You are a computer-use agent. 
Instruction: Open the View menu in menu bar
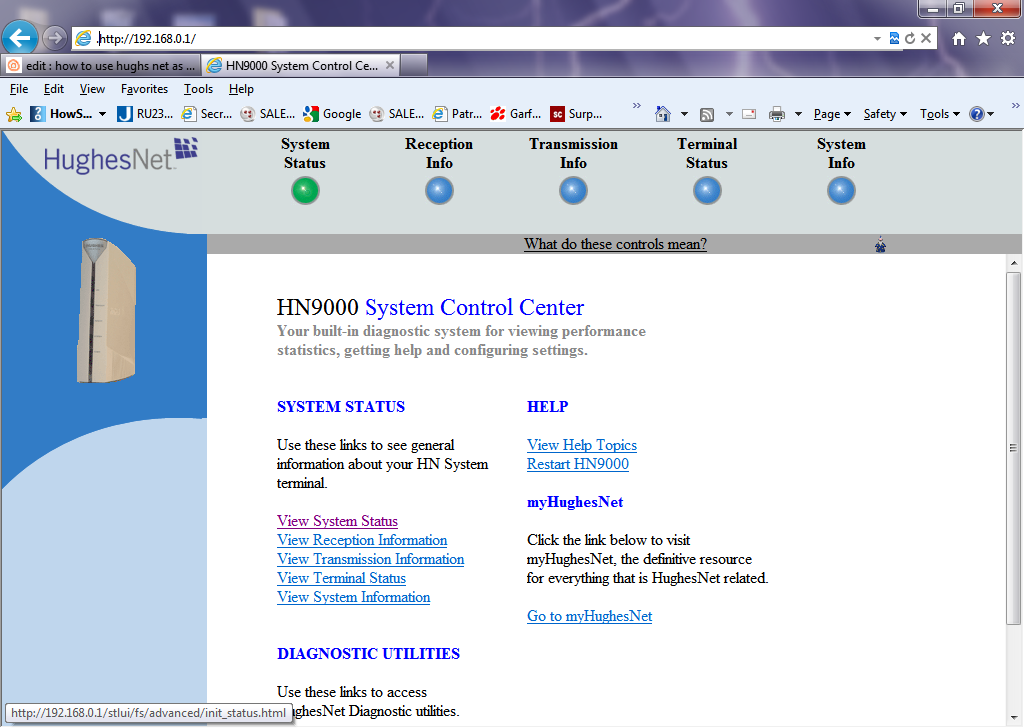click(92, 89)
